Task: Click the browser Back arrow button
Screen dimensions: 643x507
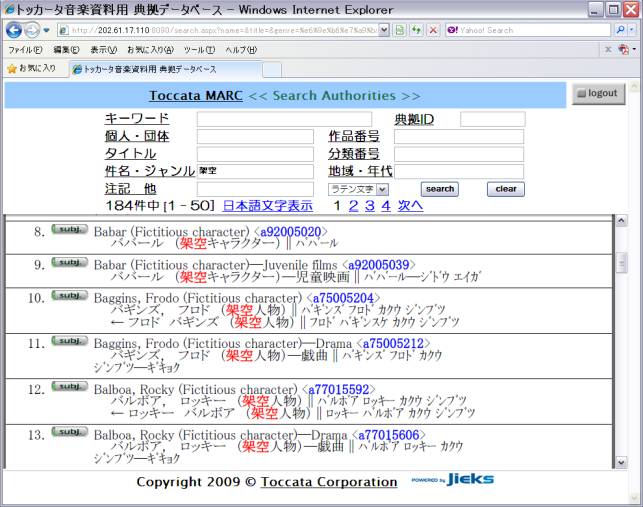Action: point(14,30)
